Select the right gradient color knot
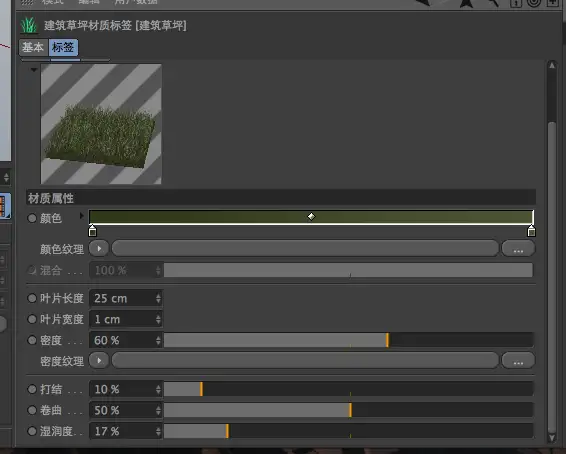Viewport: 566px width, 454px height. pyautogui.click(x=531, y=231)
